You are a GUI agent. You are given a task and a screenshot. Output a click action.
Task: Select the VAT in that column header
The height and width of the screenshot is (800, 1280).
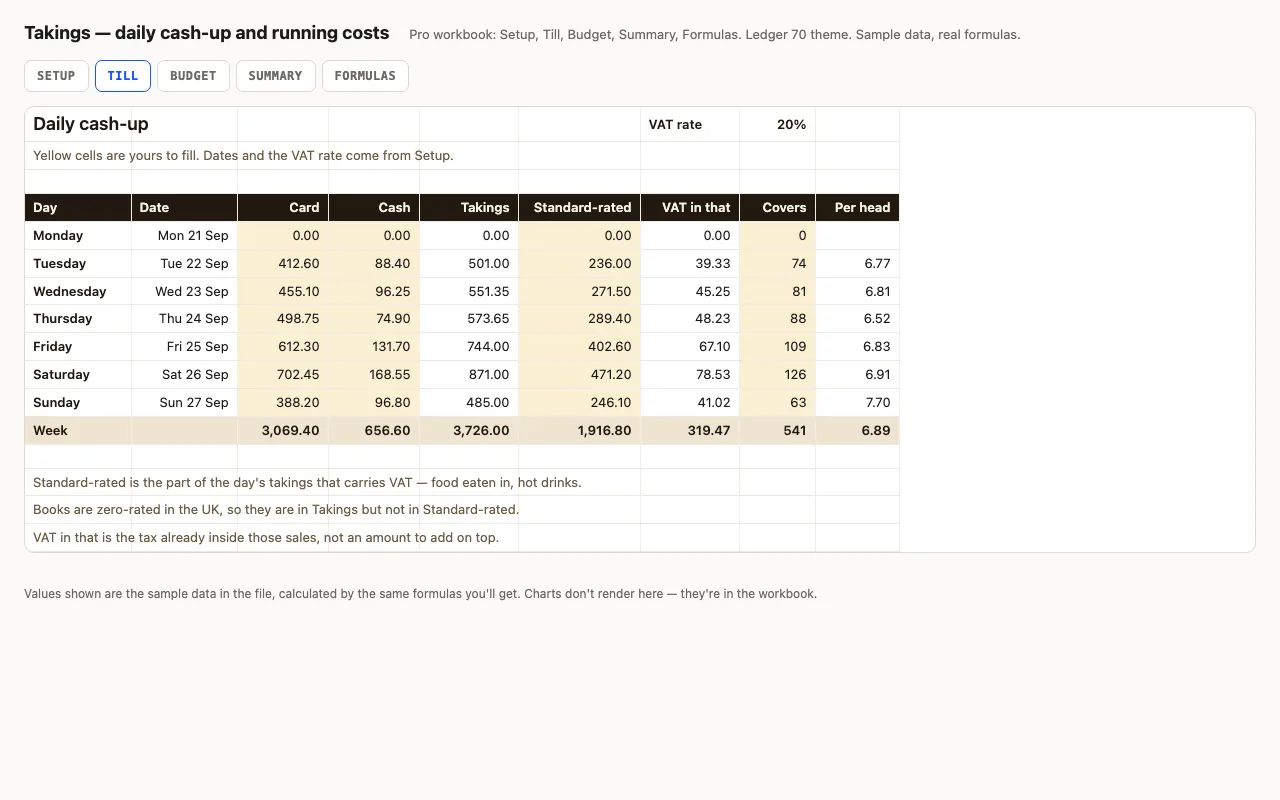[690, 208]
